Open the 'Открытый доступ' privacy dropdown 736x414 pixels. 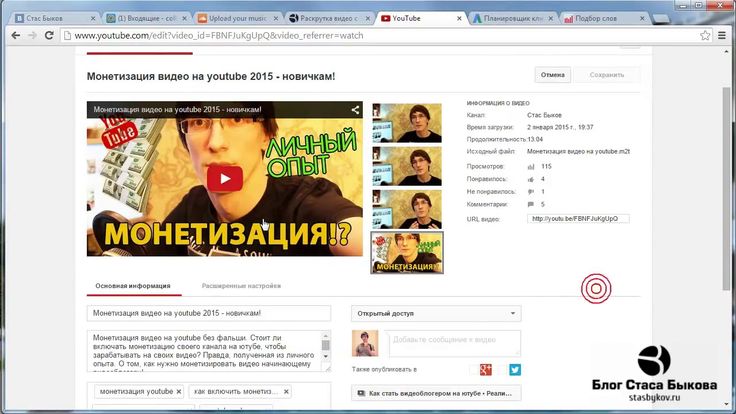pos(436,313)
